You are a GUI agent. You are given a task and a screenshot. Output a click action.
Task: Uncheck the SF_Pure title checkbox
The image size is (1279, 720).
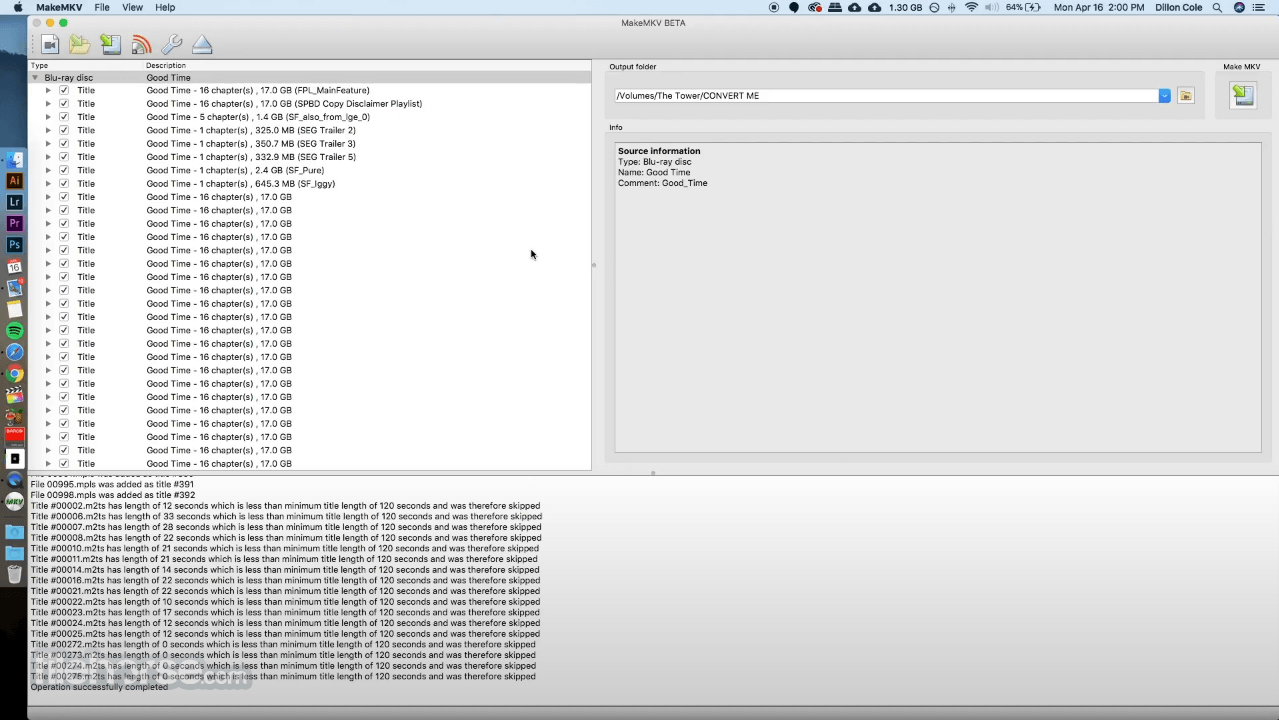tap(64, 170)
